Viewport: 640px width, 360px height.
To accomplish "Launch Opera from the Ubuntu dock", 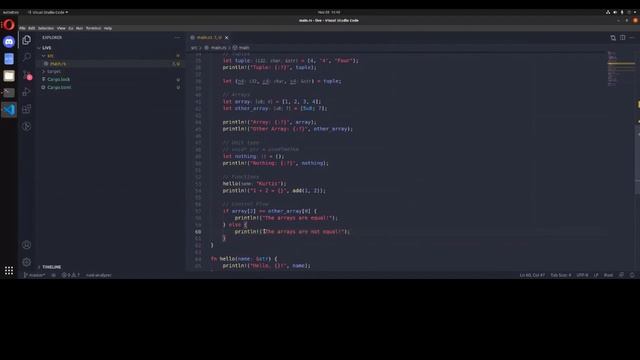I will 9,25.
